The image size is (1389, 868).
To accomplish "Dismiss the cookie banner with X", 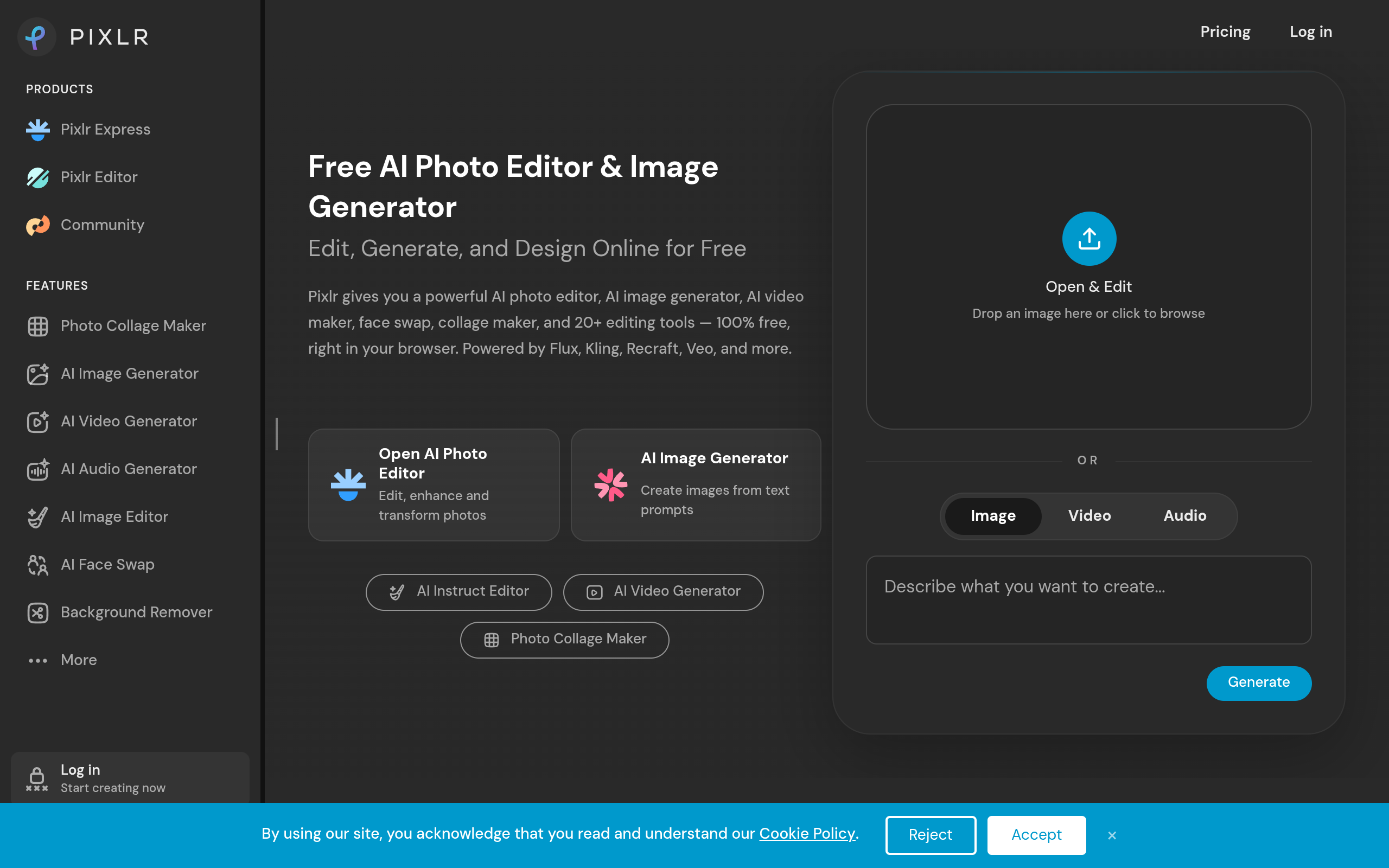I will [1112, 835].
